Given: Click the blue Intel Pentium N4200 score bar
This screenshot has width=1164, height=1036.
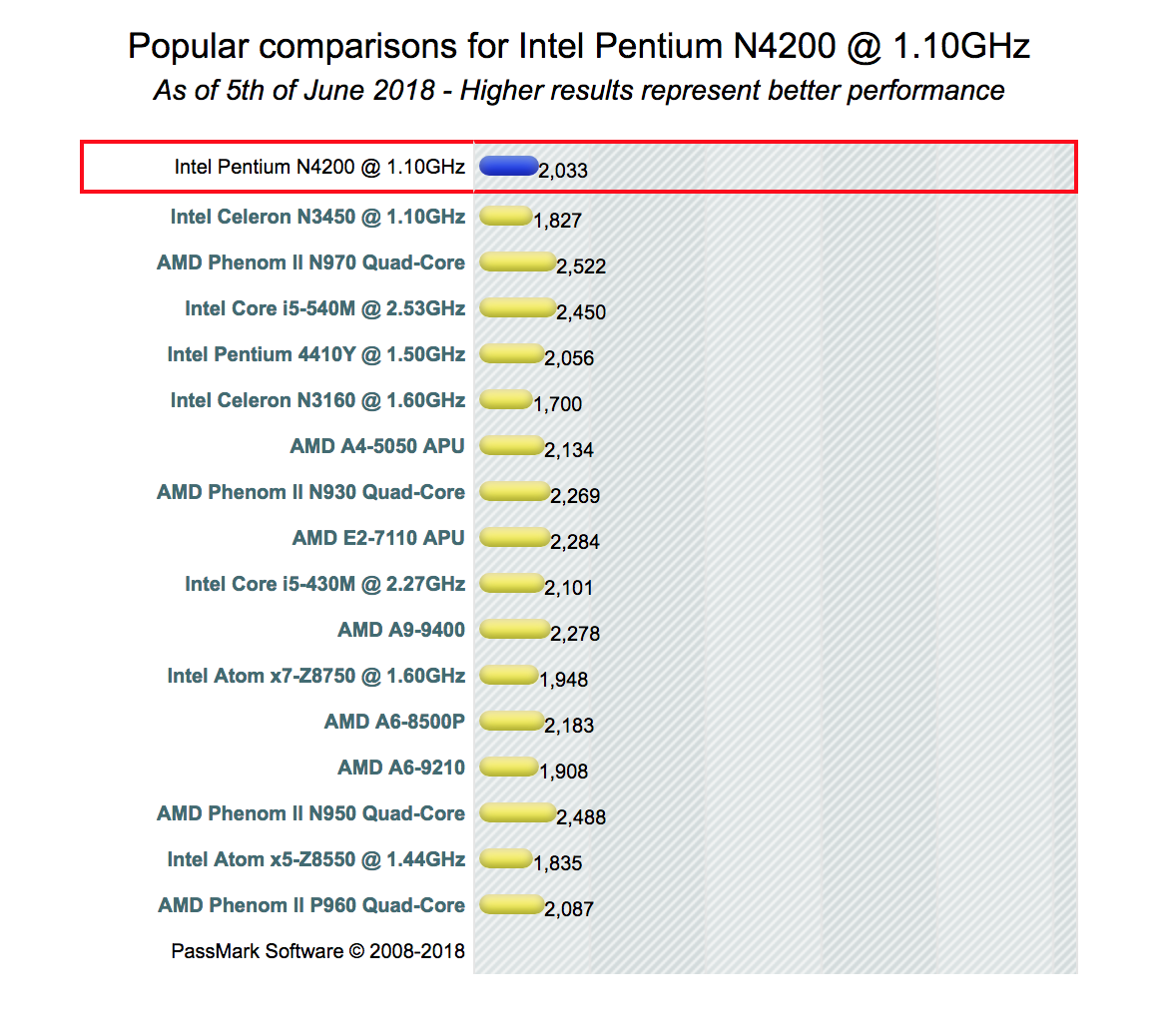Looking at the screenshot, I should point(508,166).
